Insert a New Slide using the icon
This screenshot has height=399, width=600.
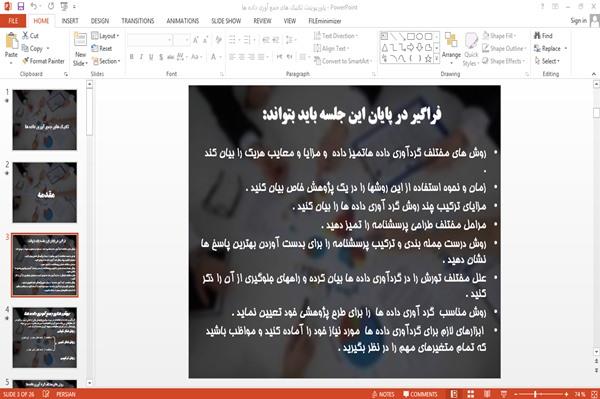point(80,40)
